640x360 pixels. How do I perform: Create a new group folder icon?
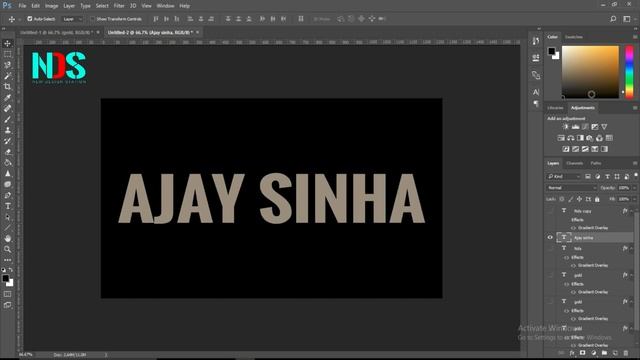(x=604, y=353)
